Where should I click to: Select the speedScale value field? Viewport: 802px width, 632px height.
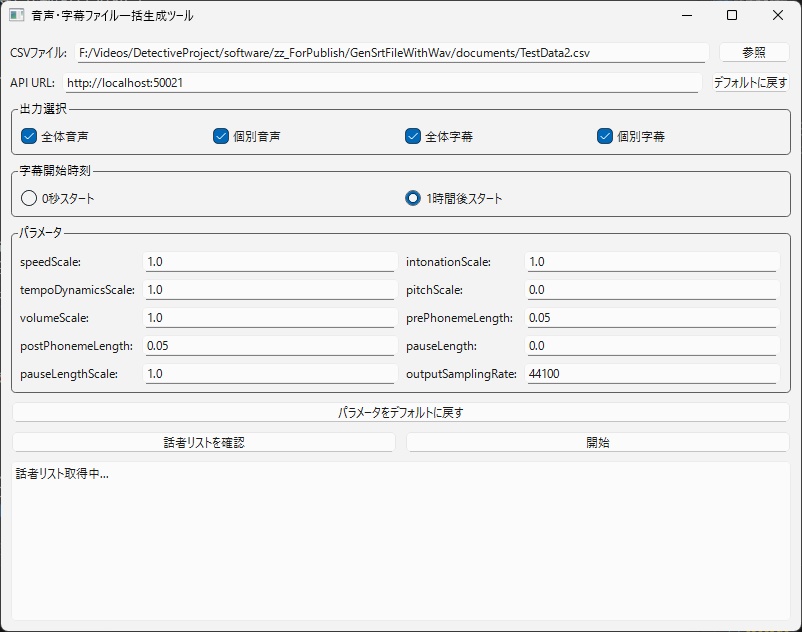pos(270,261)
